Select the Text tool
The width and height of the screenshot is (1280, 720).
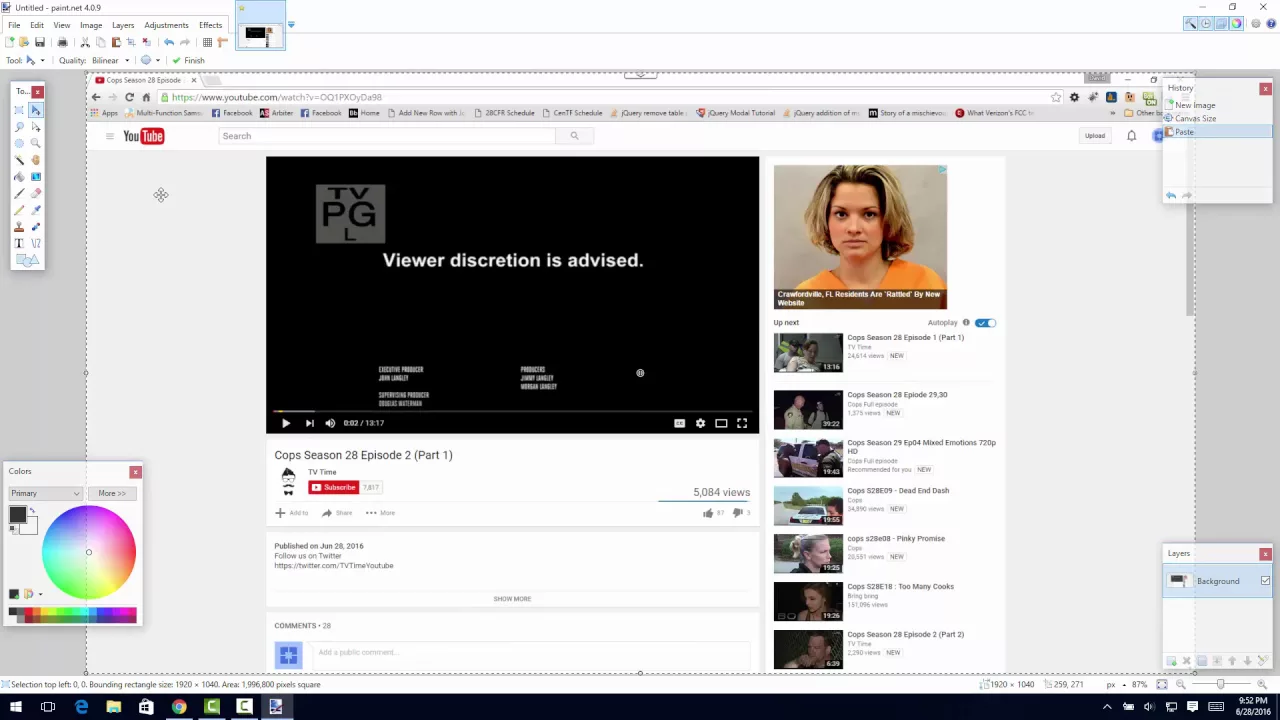coord(19,243)
